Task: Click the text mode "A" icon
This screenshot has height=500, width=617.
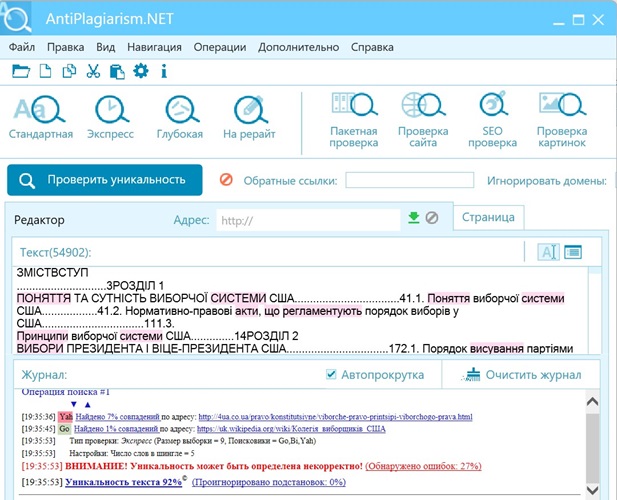Action: (x=548, y=252)
